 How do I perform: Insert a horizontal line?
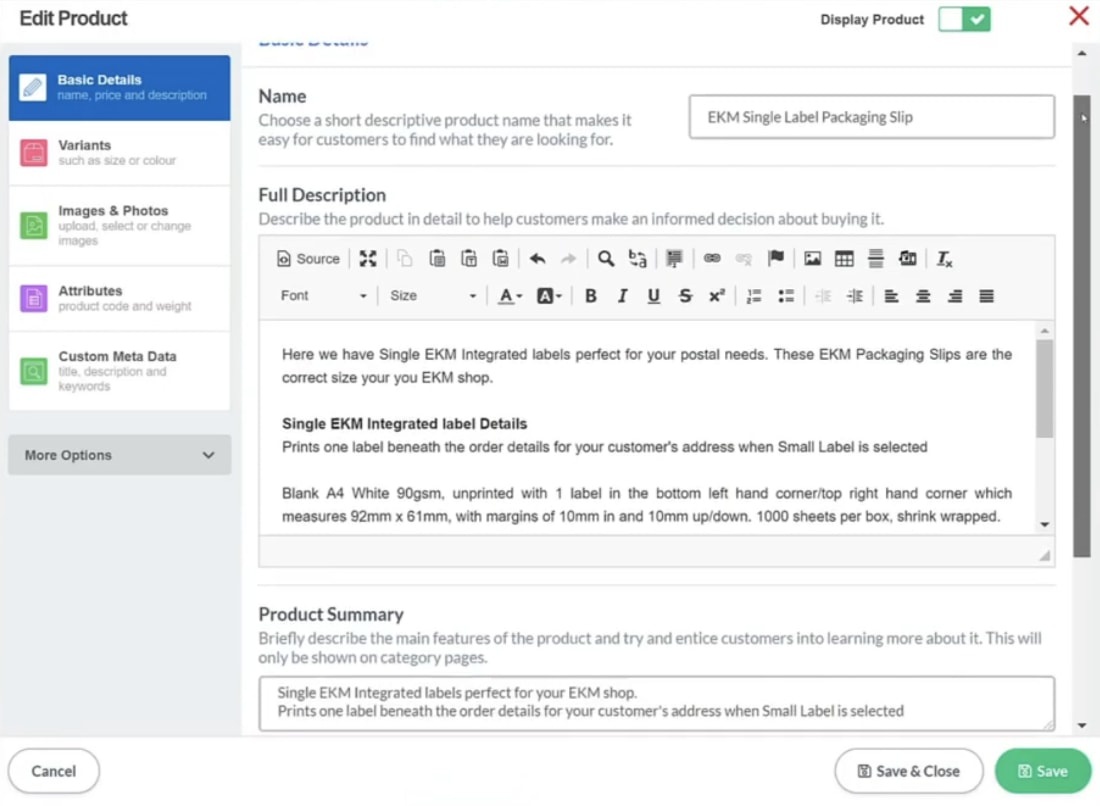tap(876, 259)
